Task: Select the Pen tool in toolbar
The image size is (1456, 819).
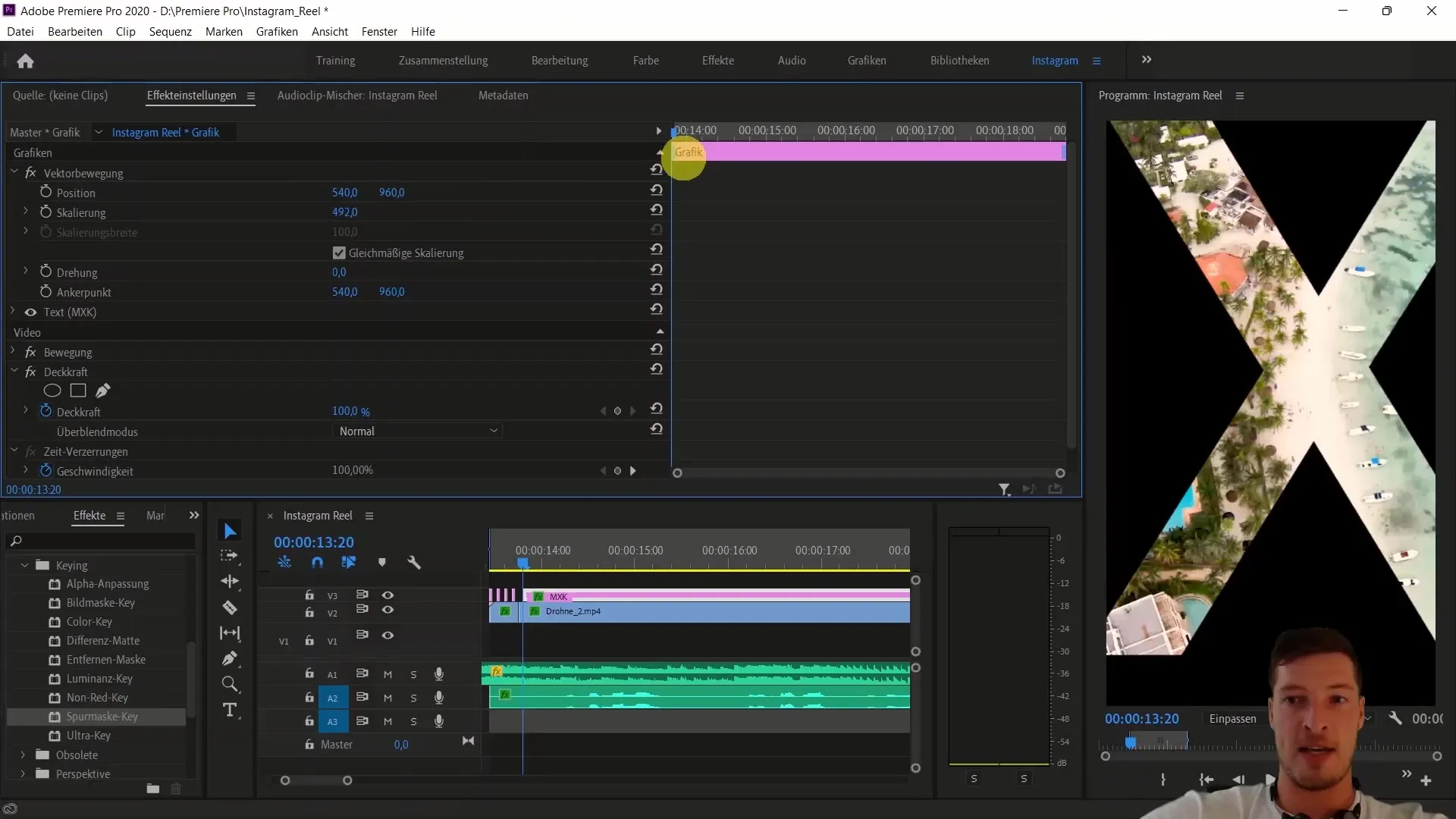Action: [230, 658]
